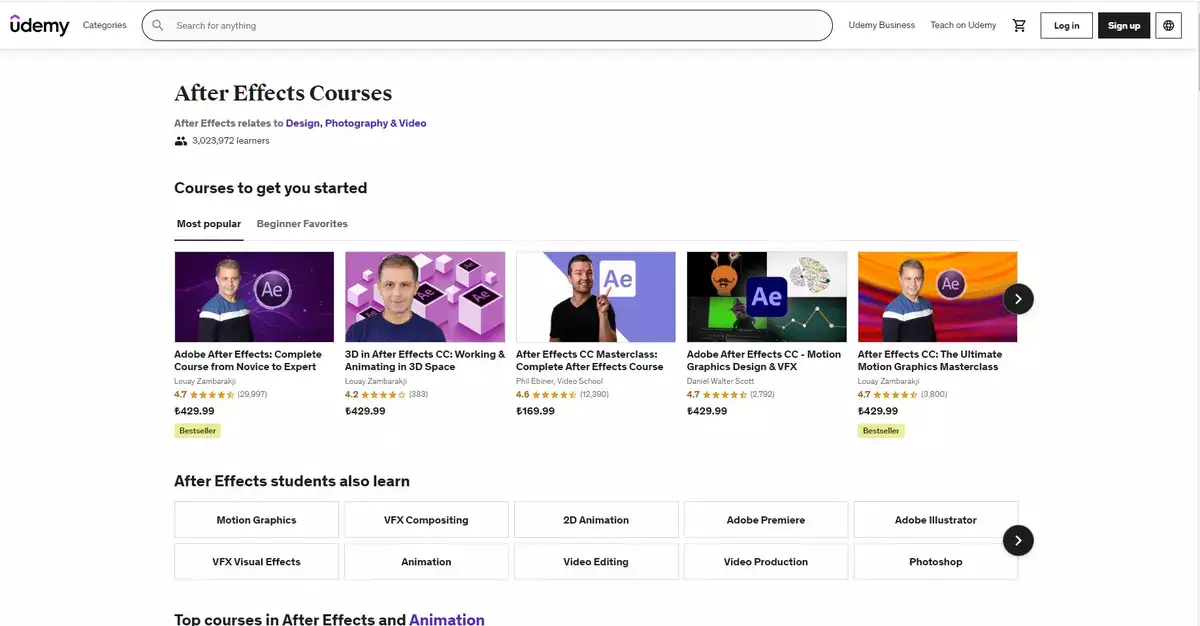Open title After Effects CC Masterclass: Complete Course
The height and width of the screenshot is (626, 1200).
click(x=590, y=360)
